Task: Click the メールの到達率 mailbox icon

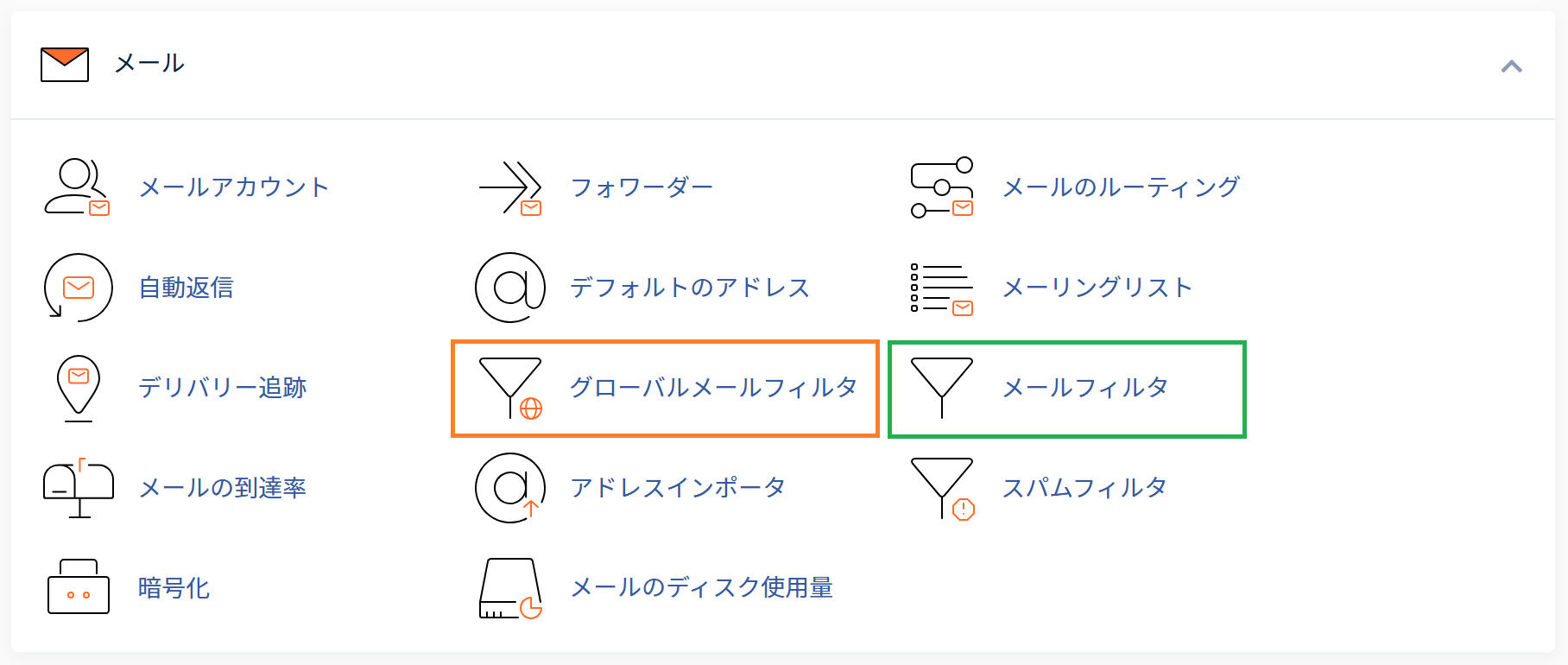Action: pyautogui.click(x=79, y=488)
